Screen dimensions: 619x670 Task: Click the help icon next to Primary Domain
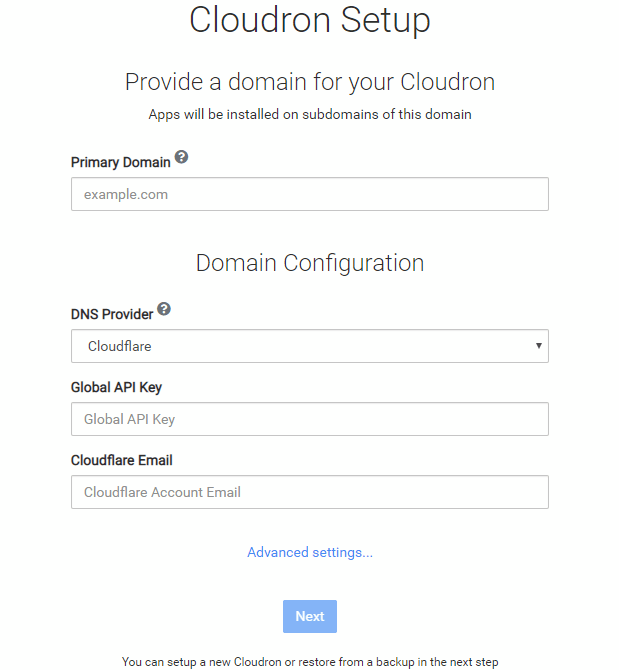click(x=181, y=157)
